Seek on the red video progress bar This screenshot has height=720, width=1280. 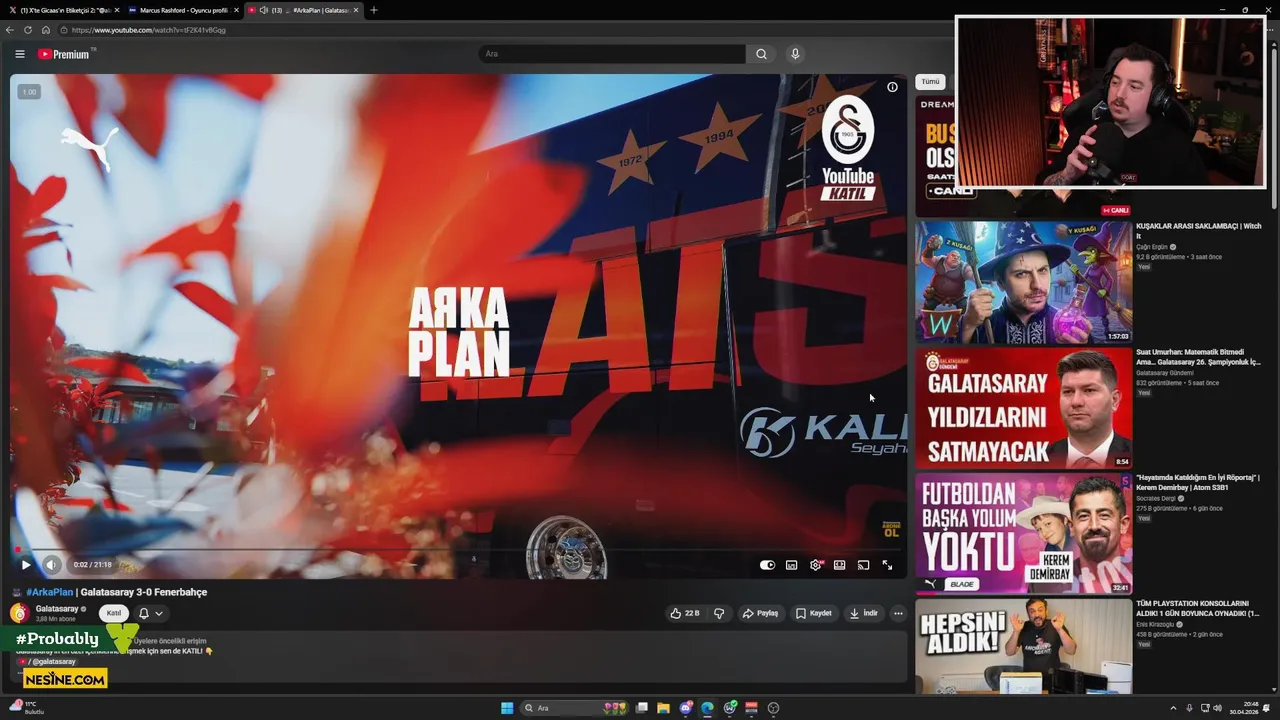pyautogui.click(x=459, y=549)
